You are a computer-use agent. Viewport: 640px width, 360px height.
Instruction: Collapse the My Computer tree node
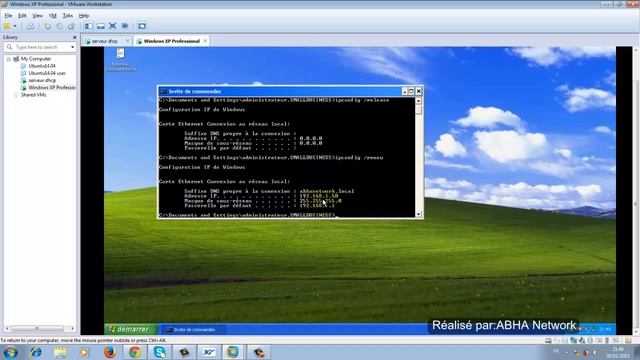9,59
